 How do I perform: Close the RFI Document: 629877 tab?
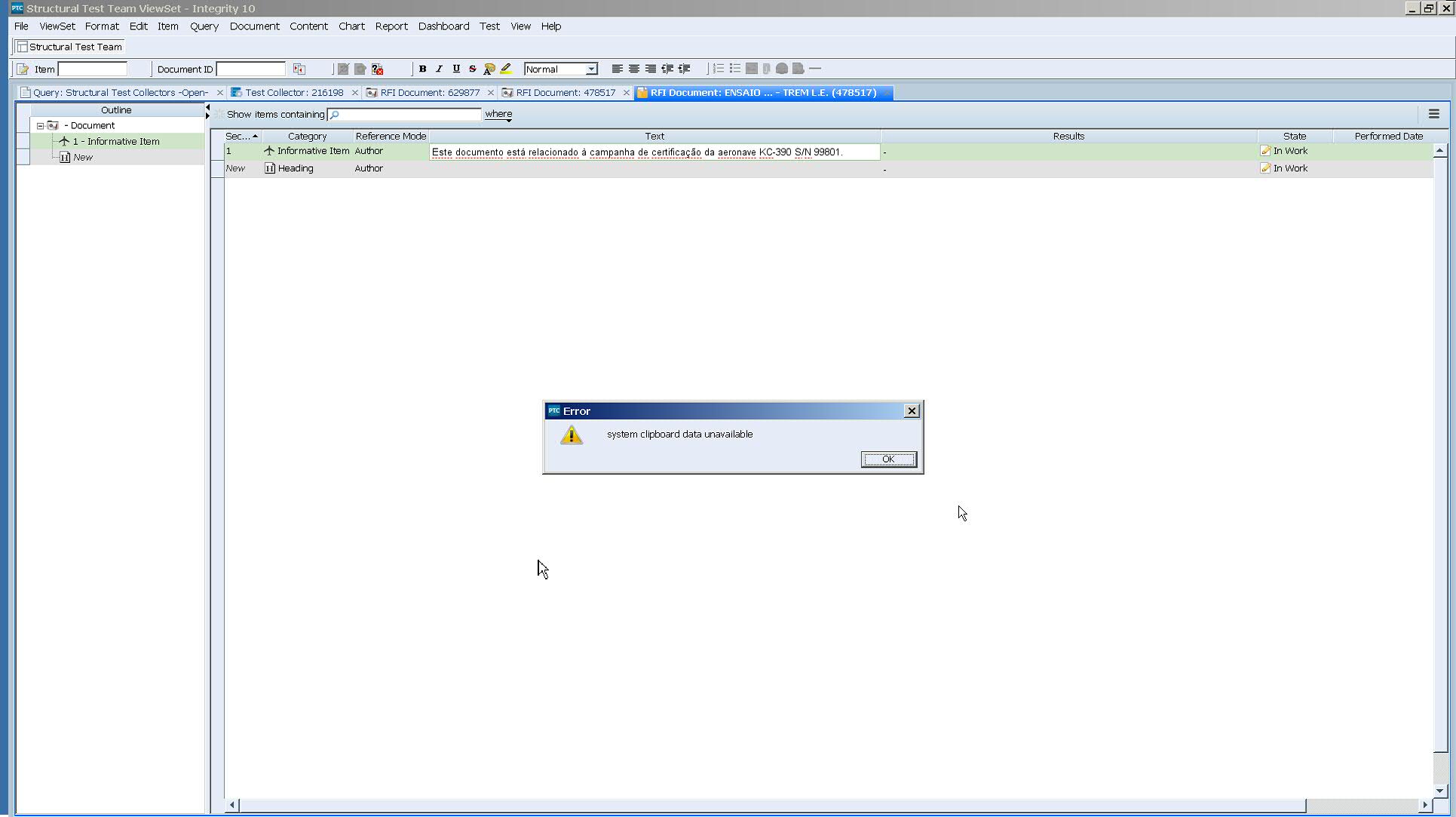tap(491, 93)
